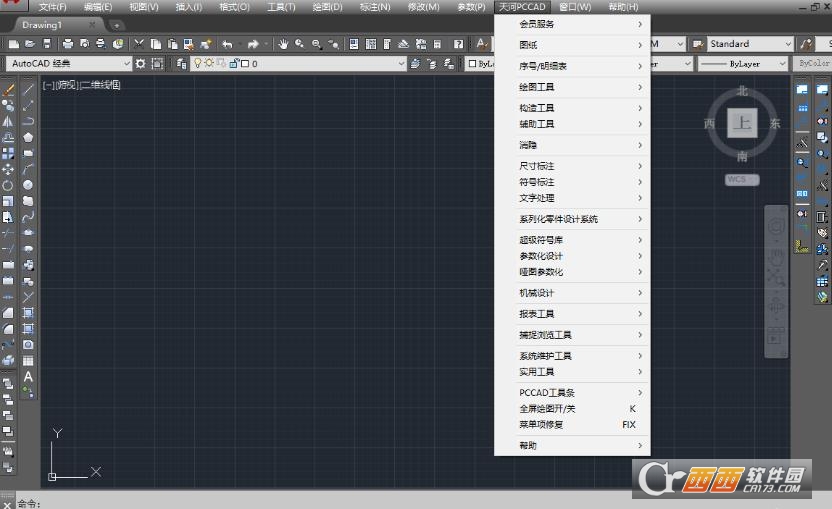The width and height of the screenshot is (832, 509).
Task: Click the New drawing icon
Action: coord(14,44)
